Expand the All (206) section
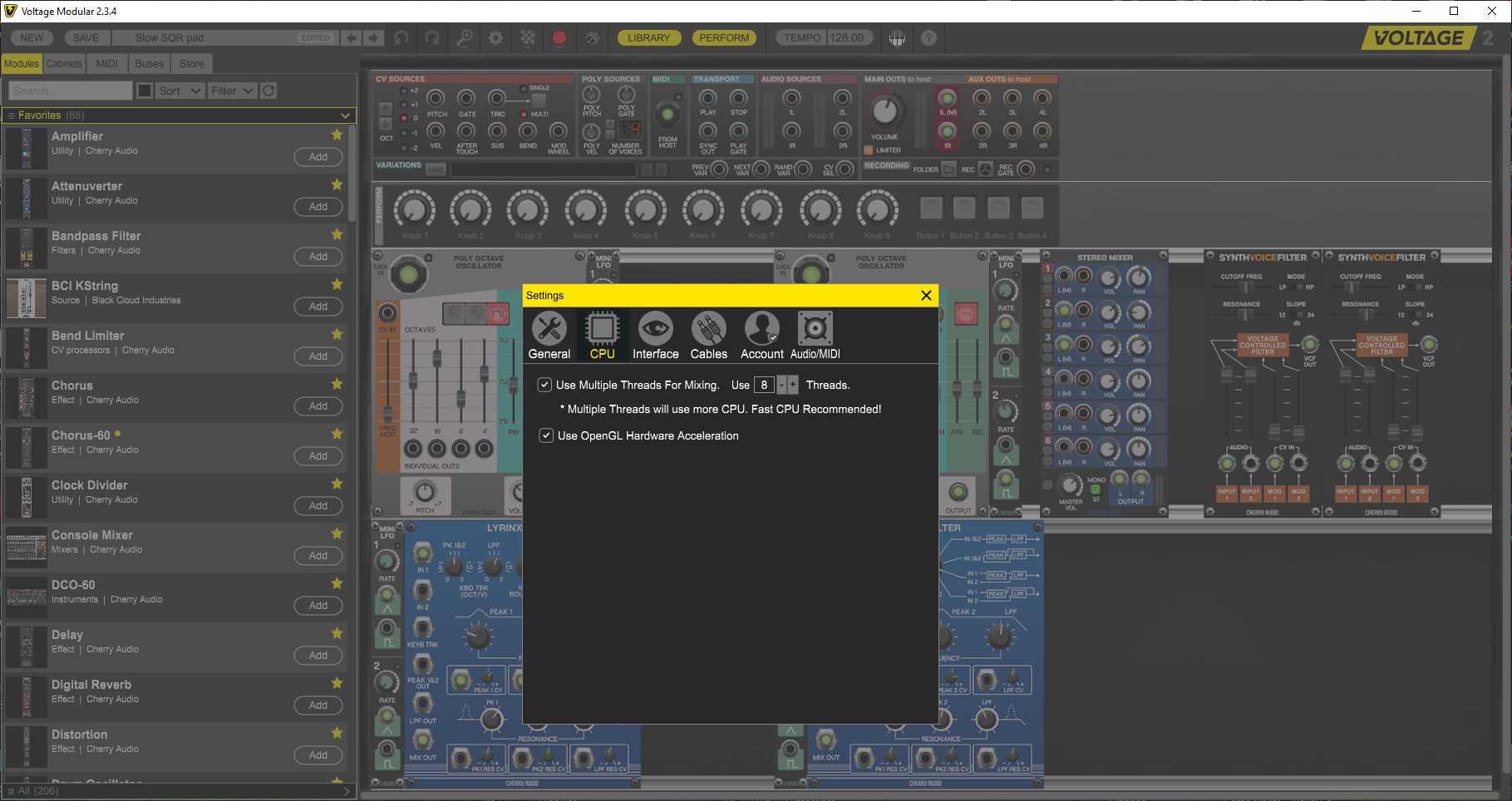Viewport: 1512px width, 801px height. coord(180,791)
